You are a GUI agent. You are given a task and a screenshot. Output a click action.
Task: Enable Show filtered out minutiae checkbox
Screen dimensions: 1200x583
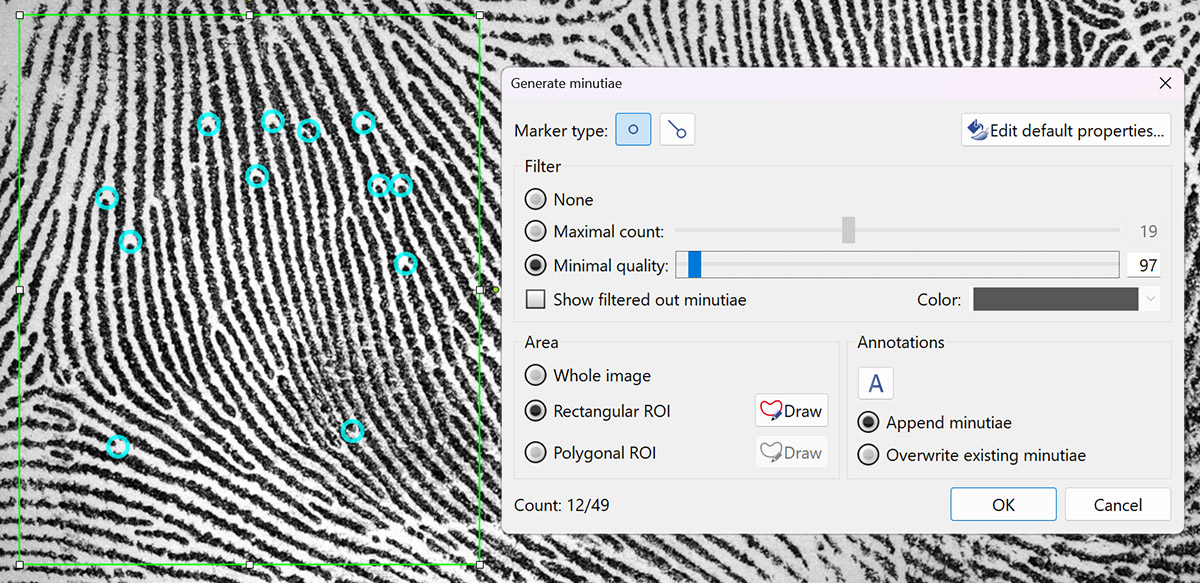[x=537, y=300]
